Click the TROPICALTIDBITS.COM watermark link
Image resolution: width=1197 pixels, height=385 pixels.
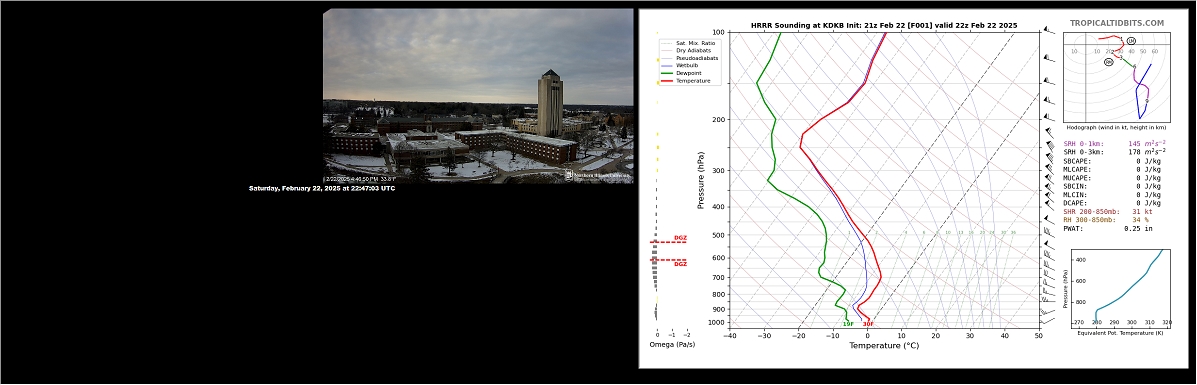click(x=1116, y=24)
